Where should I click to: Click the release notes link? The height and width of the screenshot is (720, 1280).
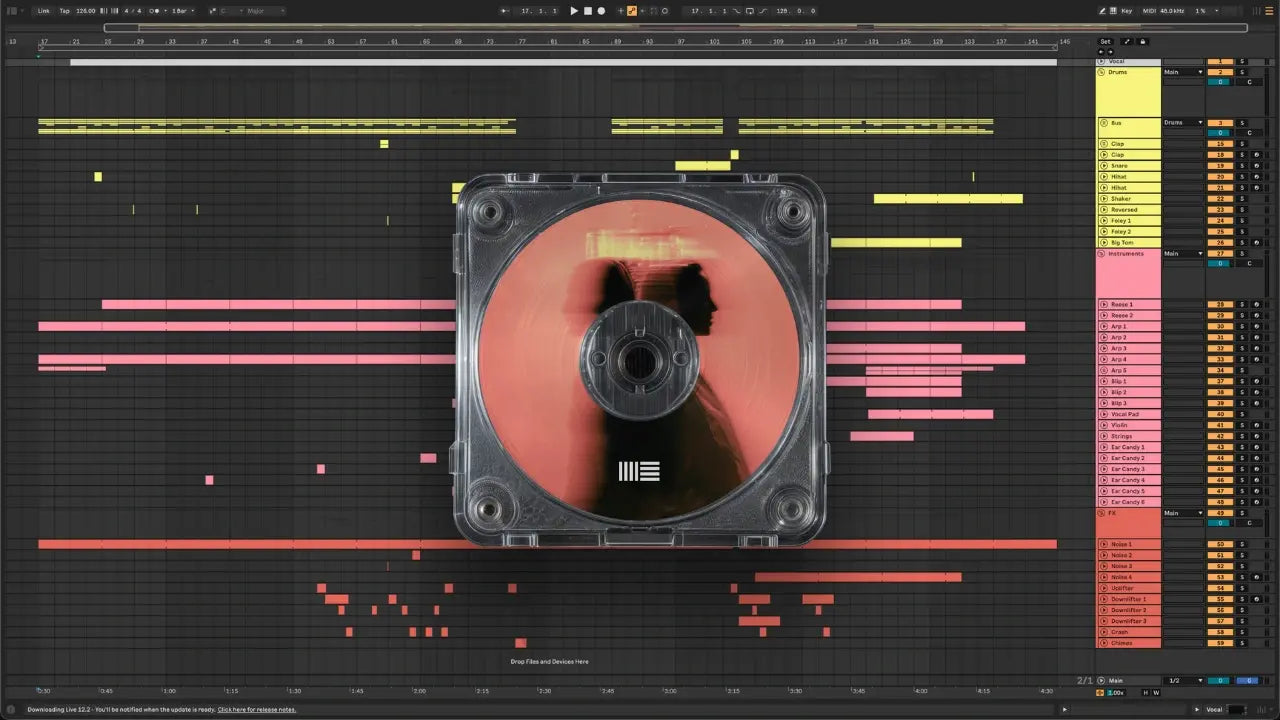pos(257,709)
